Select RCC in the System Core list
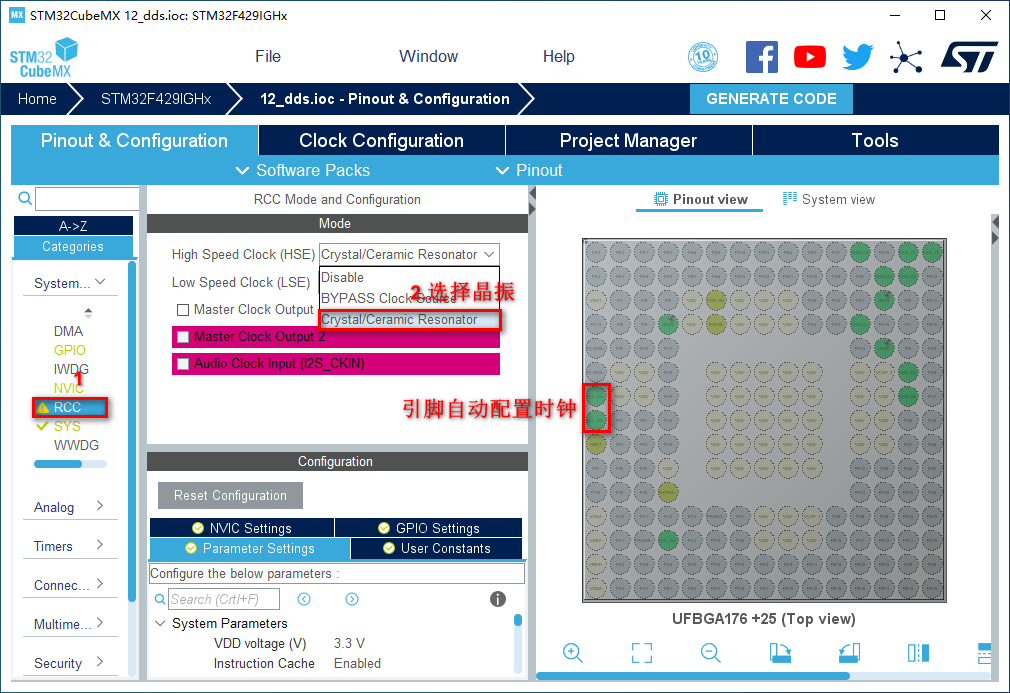1010x693 pixels. (x=68, y=407)
